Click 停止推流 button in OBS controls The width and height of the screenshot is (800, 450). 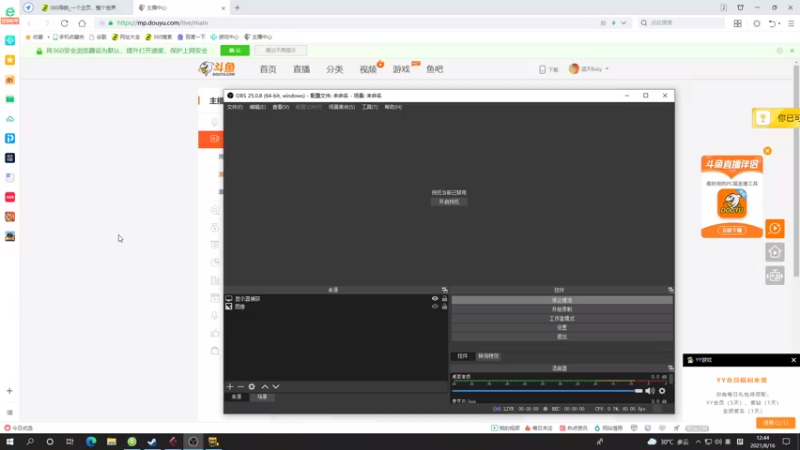coord(562,300)
